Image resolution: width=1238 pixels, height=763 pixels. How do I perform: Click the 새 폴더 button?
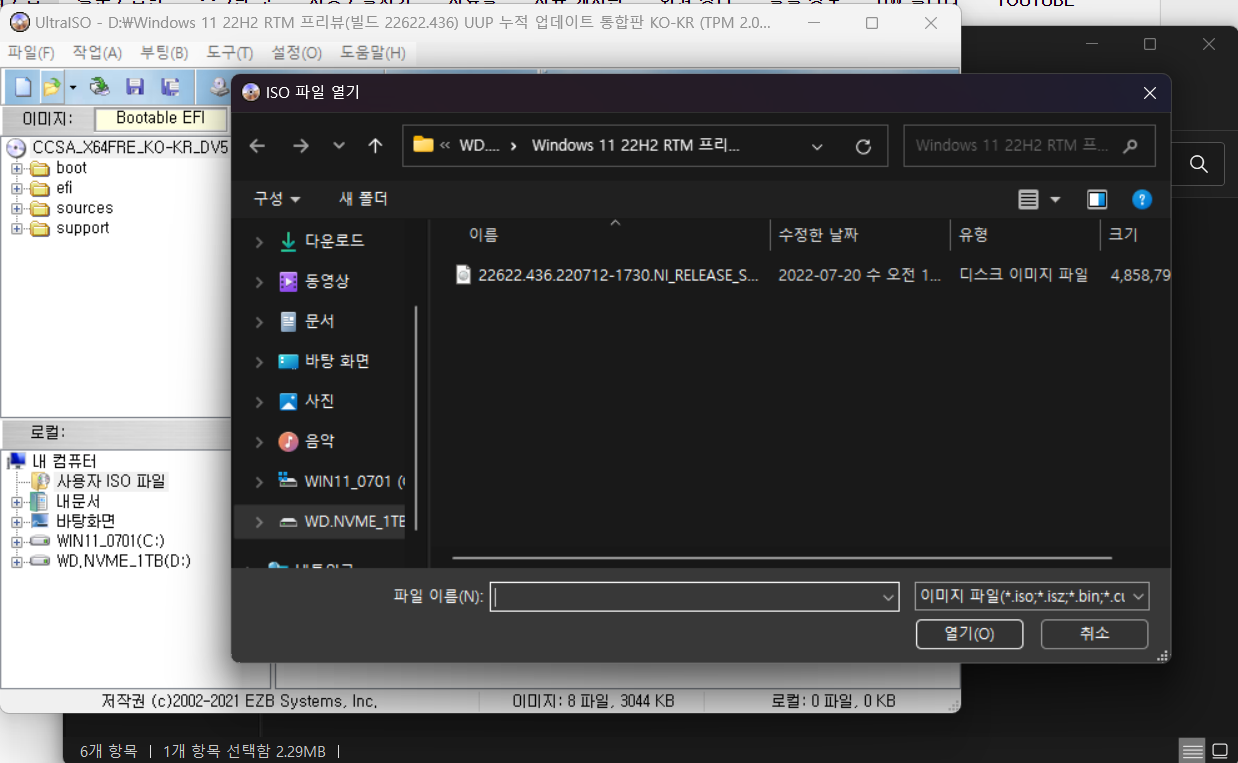[363, 199]
